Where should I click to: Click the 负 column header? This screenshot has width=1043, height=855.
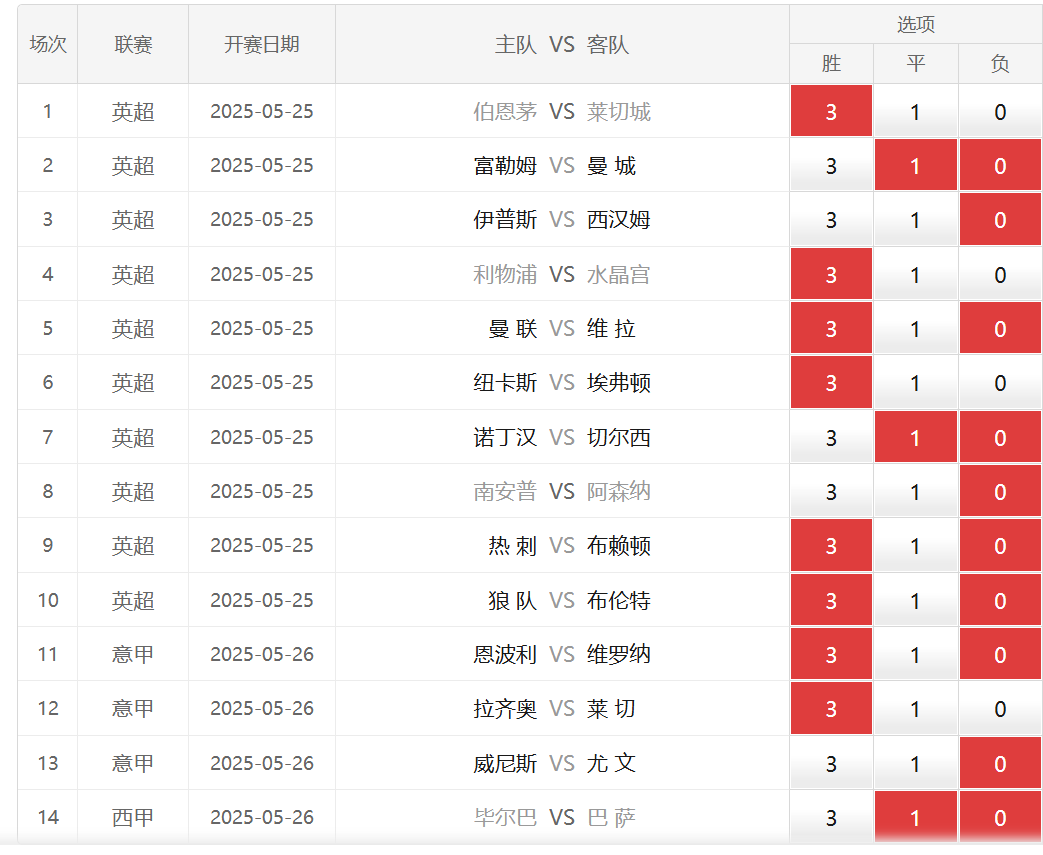[1000, 64]
